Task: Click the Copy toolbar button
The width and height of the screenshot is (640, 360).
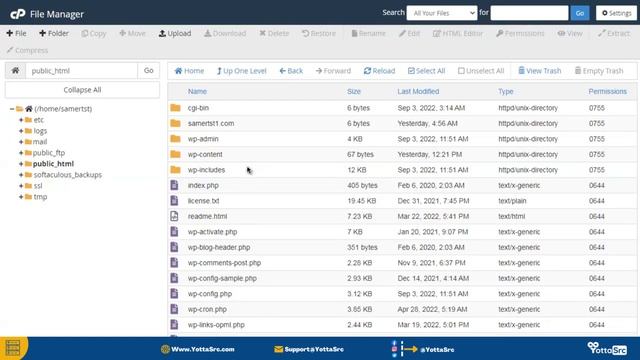Action: (93, 33)
